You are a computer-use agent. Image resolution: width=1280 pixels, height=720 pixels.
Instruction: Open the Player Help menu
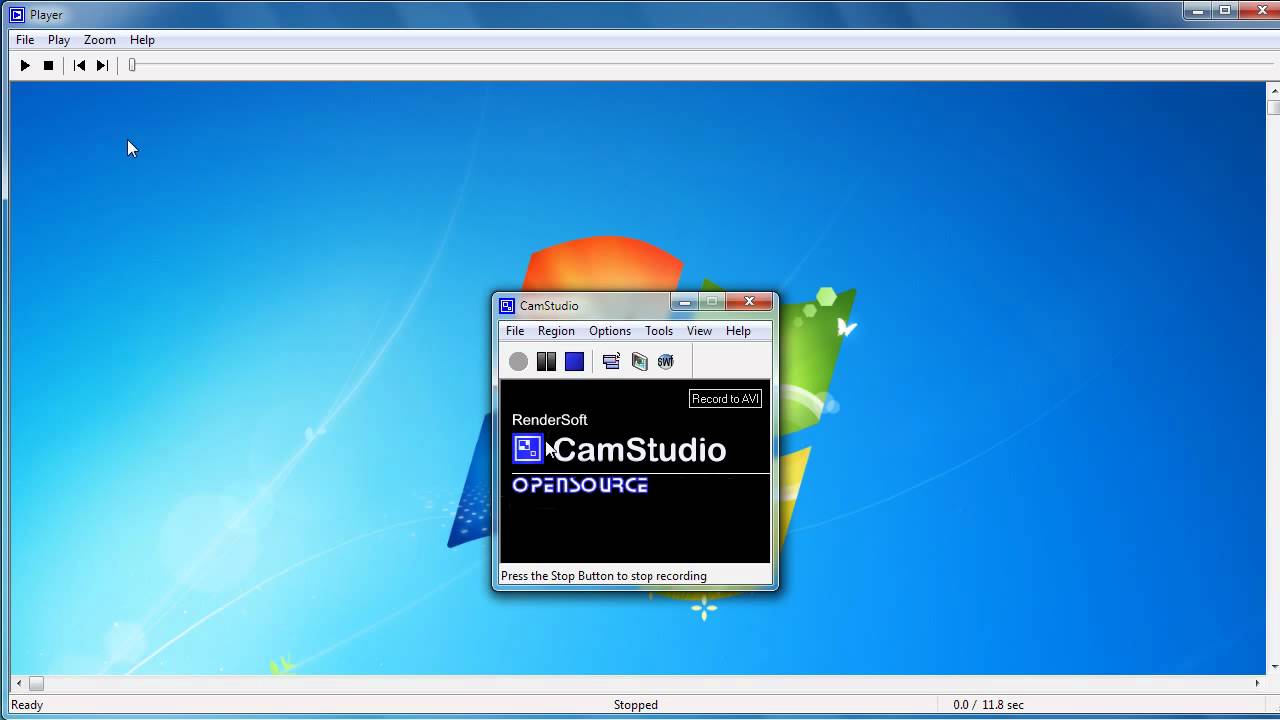coord(142,40)
